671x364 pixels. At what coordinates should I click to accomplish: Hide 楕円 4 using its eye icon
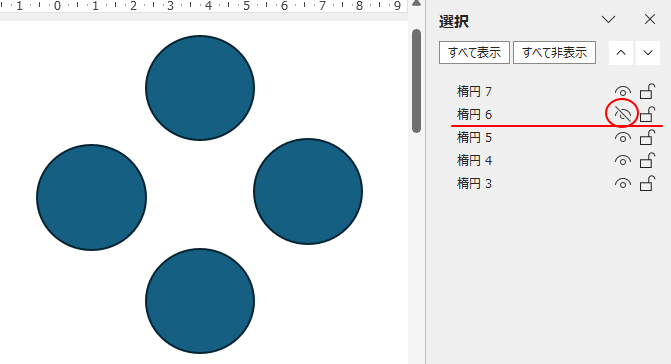623,161
